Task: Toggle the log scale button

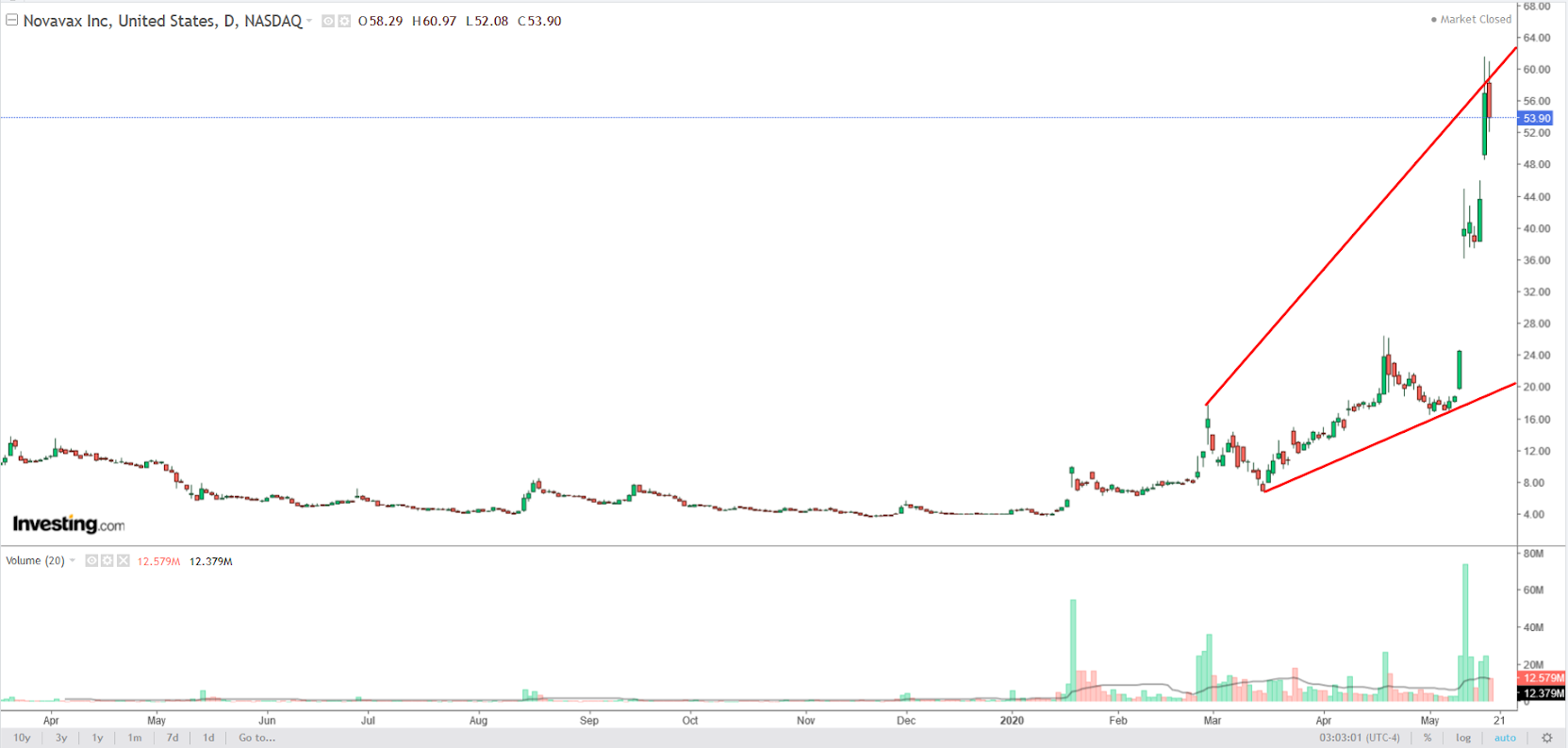Action: 1463,738
